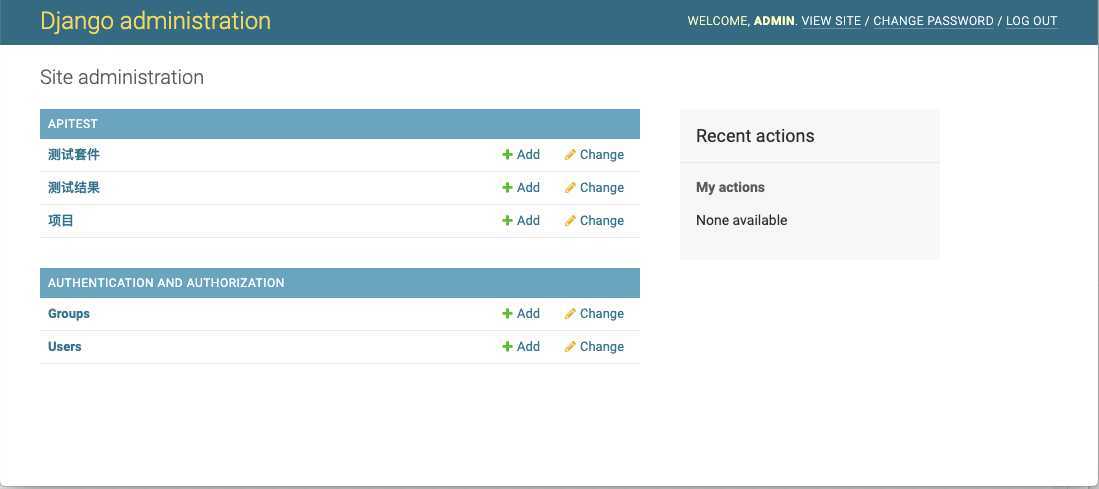1099x489 pixels.
Task: Open the Groups model link
Action: coord(69,314)
